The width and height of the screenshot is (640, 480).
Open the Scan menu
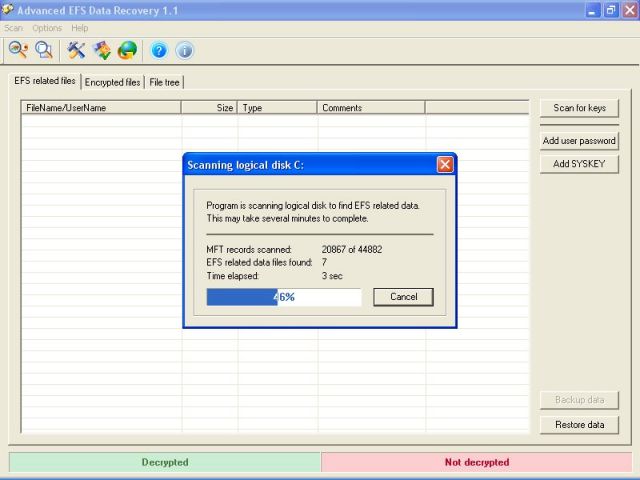tap(13, 28)
